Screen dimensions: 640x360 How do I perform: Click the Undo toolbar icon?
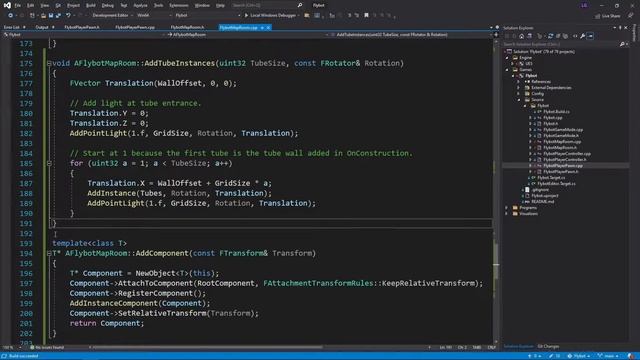(68, 16)
